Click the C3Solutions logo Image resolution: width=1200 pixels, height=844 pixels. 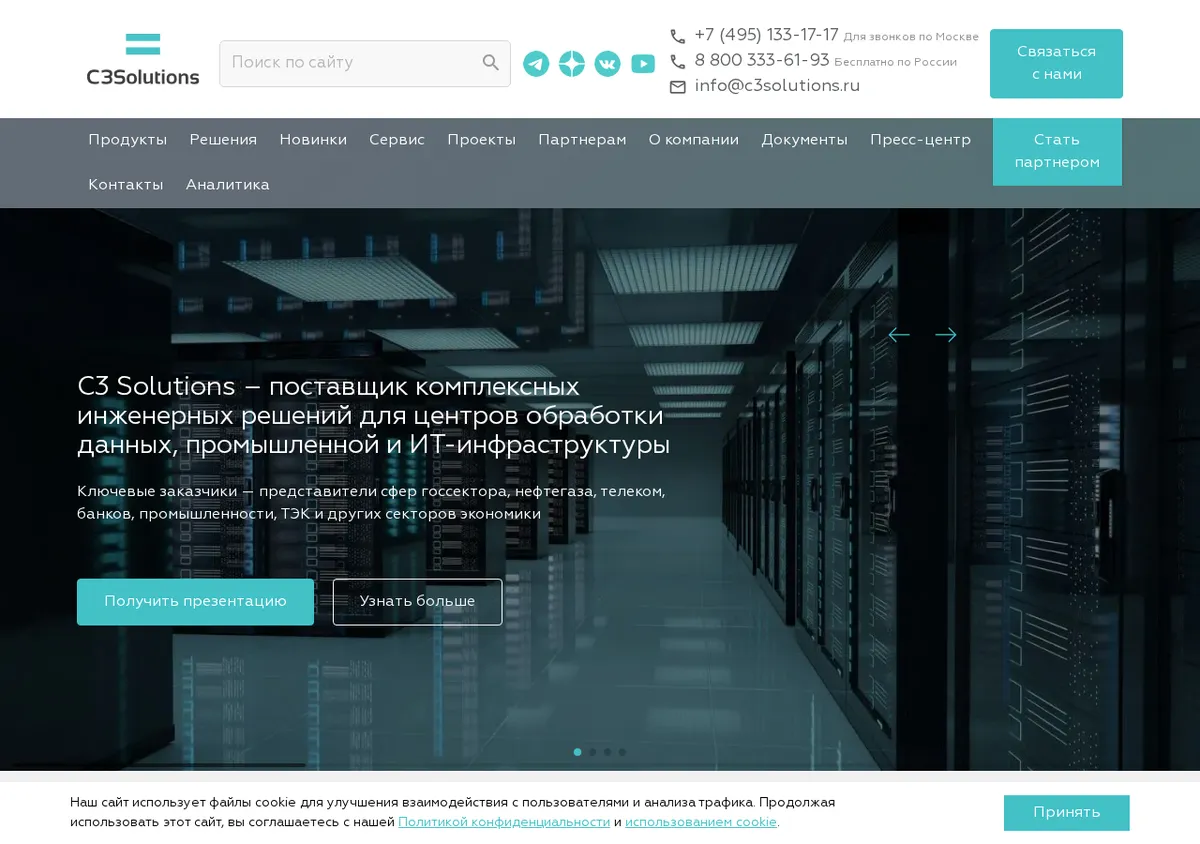pyautogui.click(x=143, y=60)
